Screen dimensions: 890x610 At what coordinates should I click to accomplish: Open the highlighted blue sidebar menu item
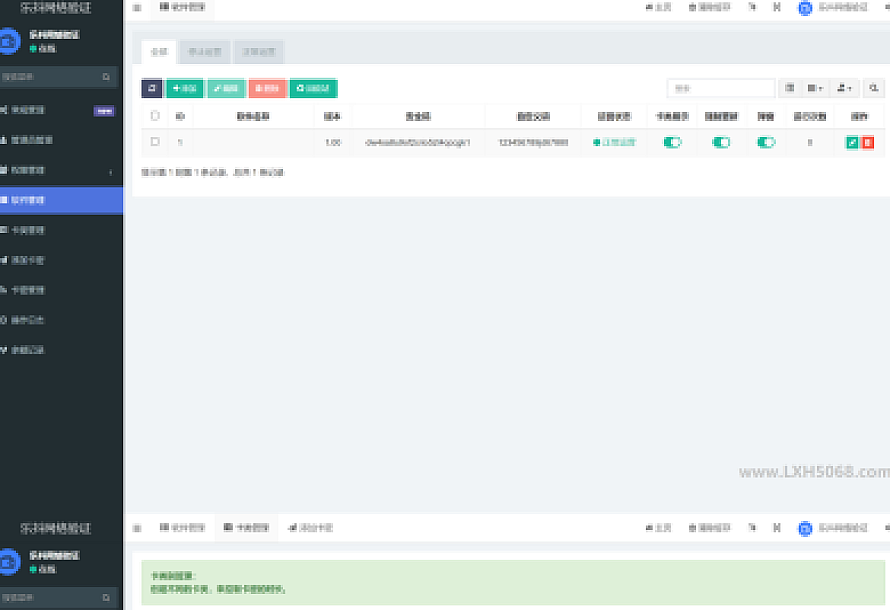tap(60, 200)
